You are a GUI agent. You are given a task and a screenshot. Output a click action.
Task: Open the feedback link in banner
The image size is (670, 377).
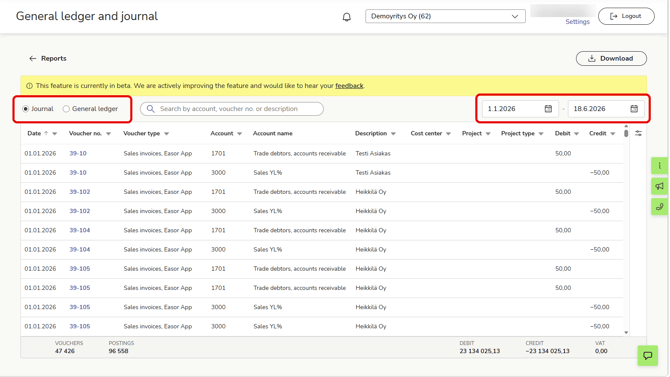click(349, 86)
